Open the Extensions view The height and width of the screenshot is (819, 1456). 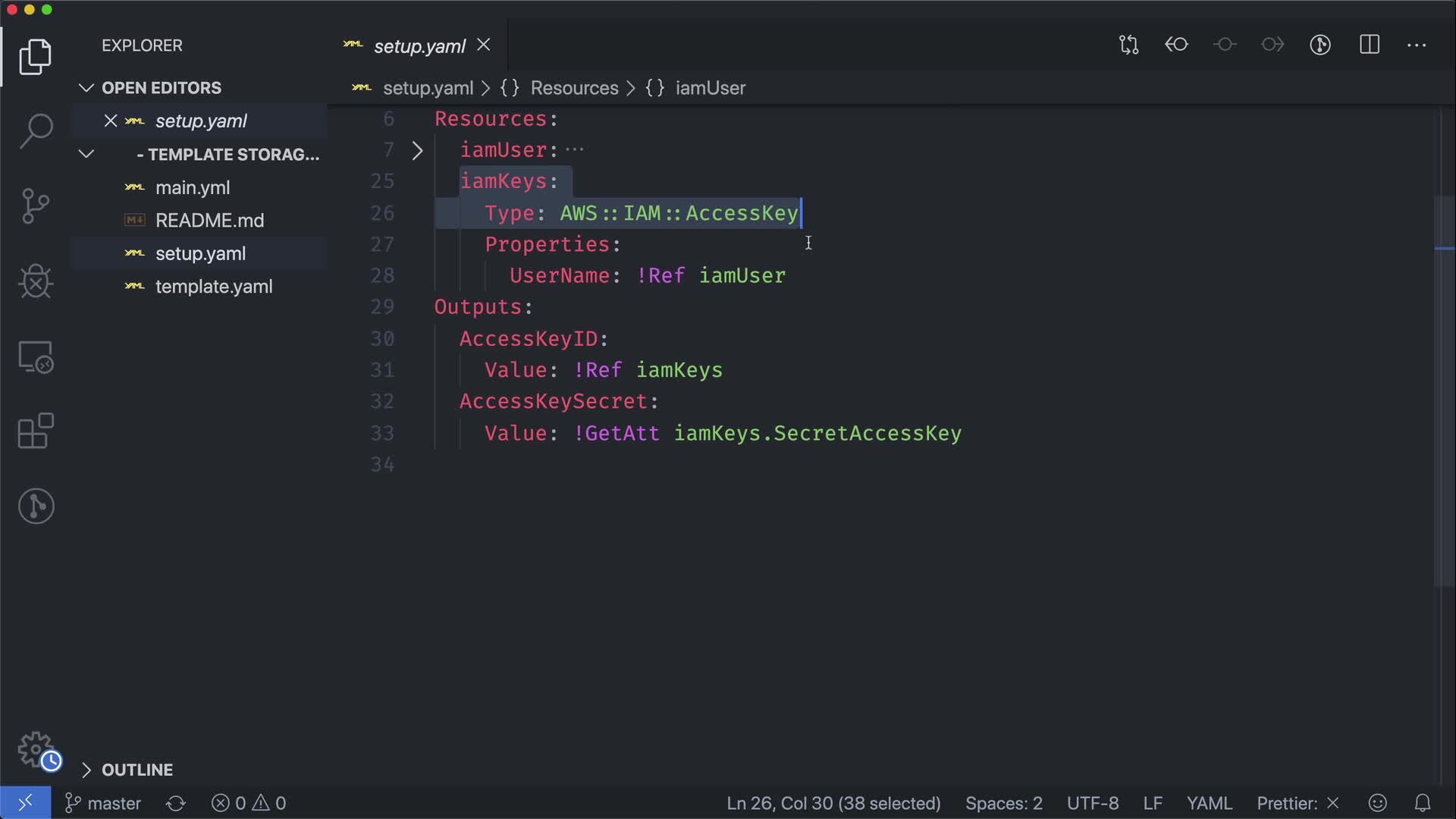(x=36, y=431)
